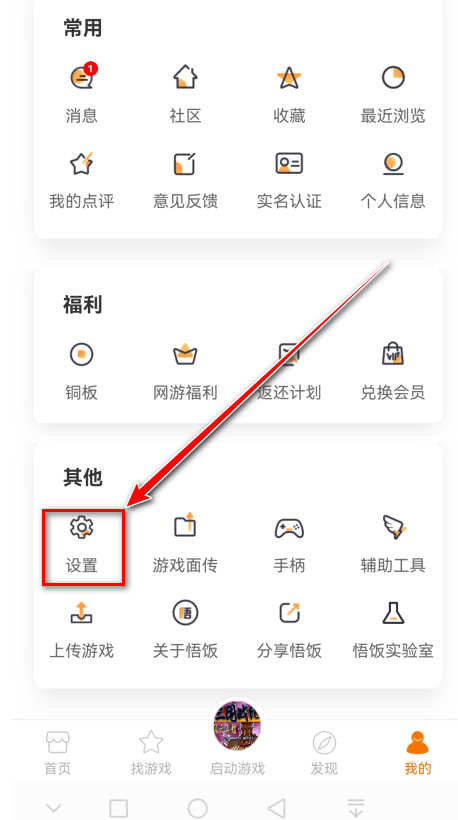
Task: Open the 收藏 favorites star icon
Action: (x=289, y=77)
